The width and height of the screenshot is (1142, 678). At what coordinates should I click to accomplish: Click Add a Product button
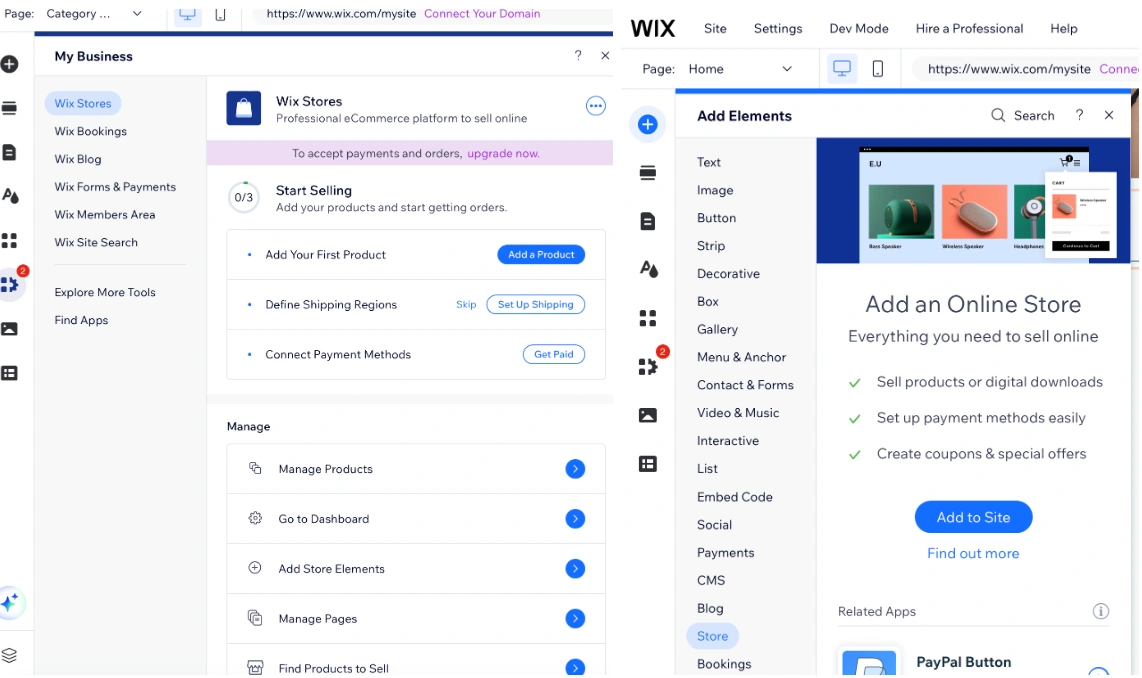pyautogui.click(x=541, y=254)
